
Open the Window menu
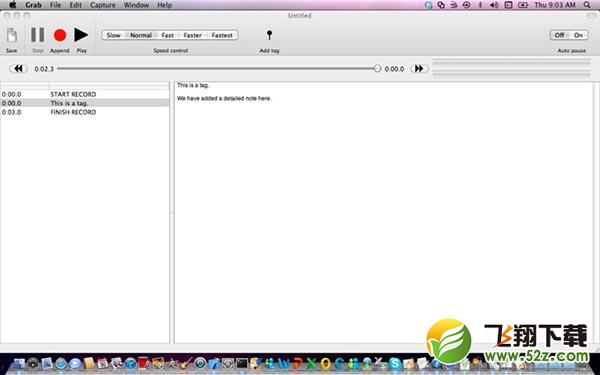click(x=136, y=5)
